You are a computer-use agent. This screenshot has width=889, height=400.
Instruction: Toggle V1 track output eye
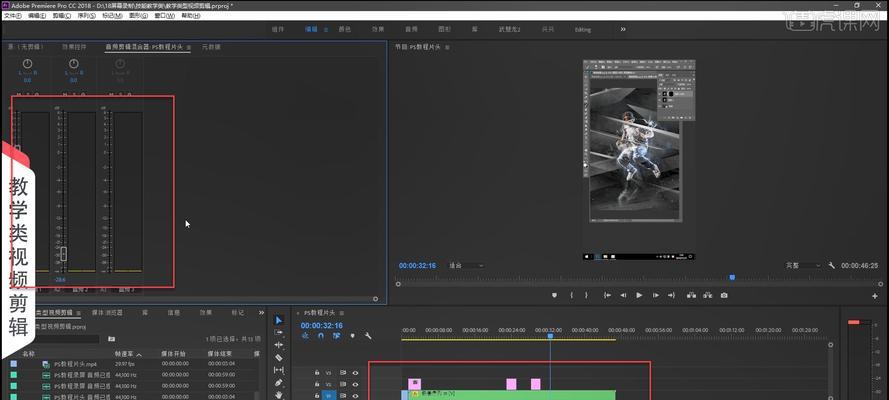point(355,395)
